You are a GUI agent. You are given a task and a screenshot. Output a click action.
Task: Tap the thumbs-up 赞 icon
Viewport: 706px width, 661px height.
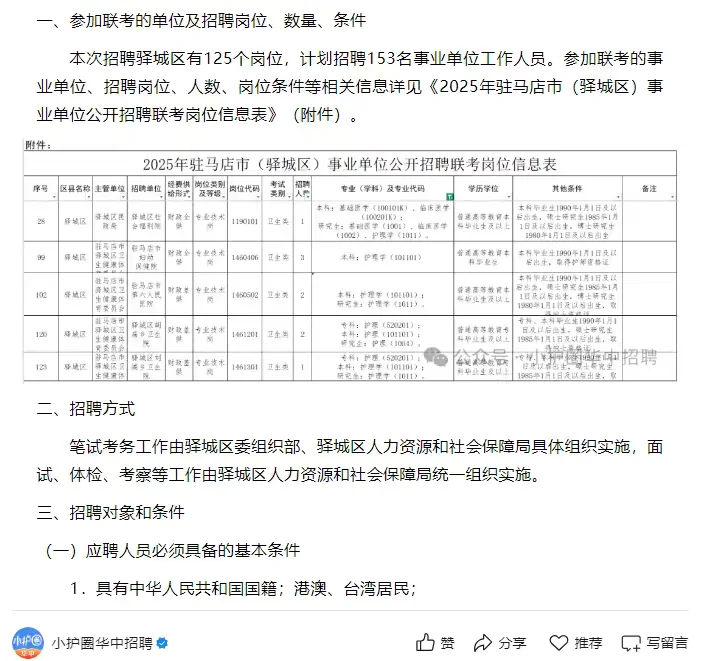point(425,643)
